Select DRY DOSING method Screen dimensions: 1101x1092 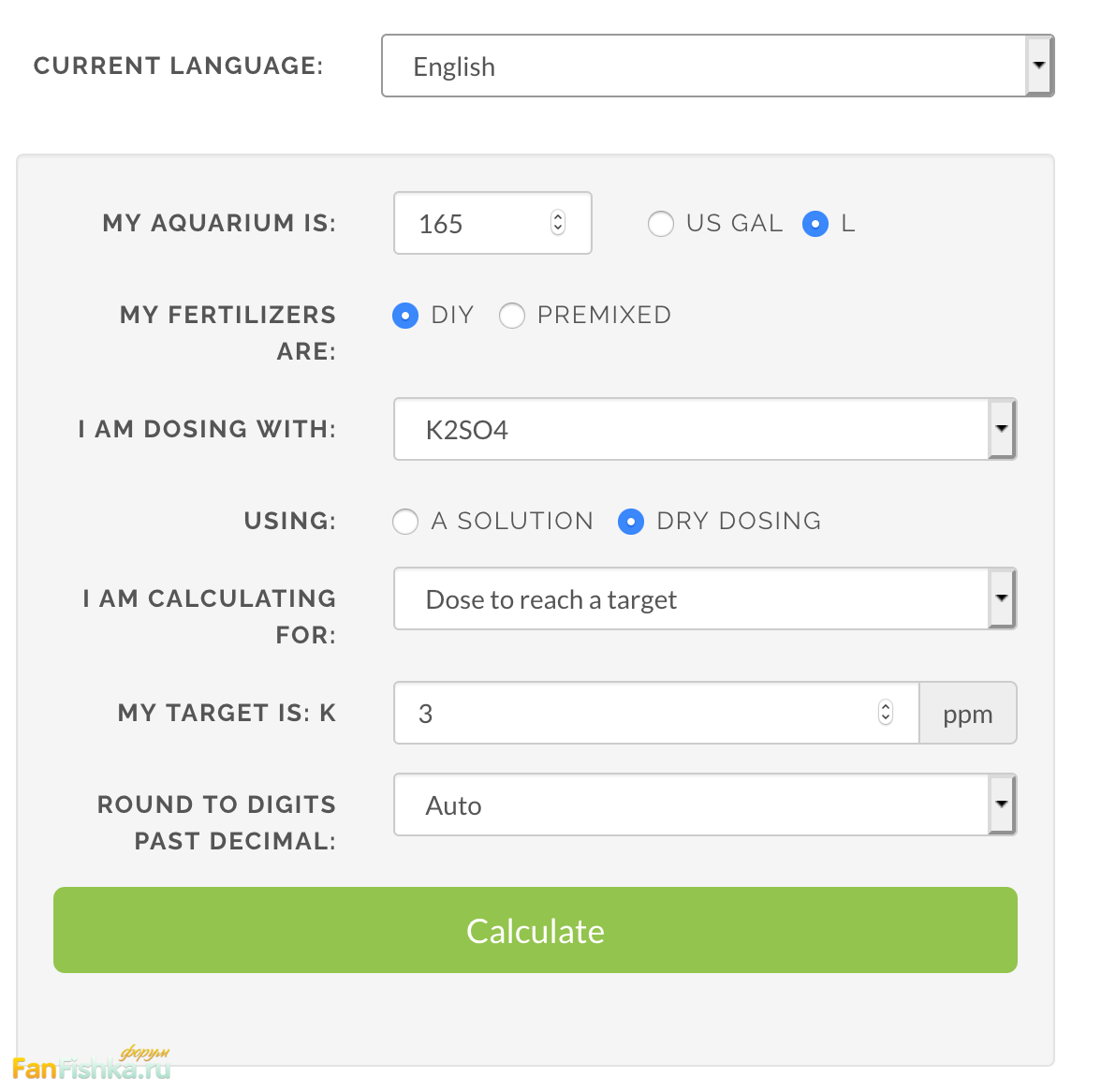(631, 522)
